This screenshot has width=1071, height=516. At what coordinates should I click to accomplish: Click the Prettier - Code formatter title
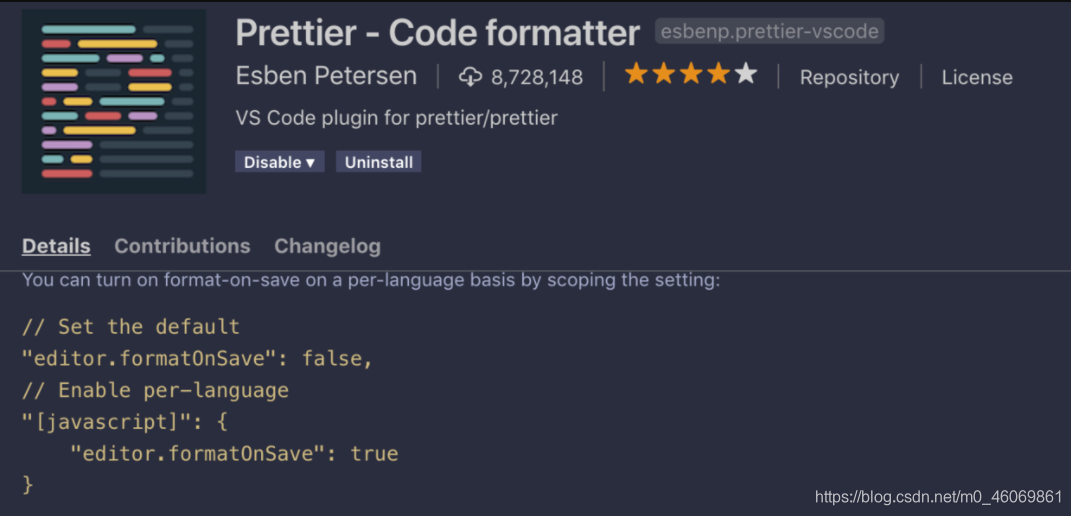[437, 33]
